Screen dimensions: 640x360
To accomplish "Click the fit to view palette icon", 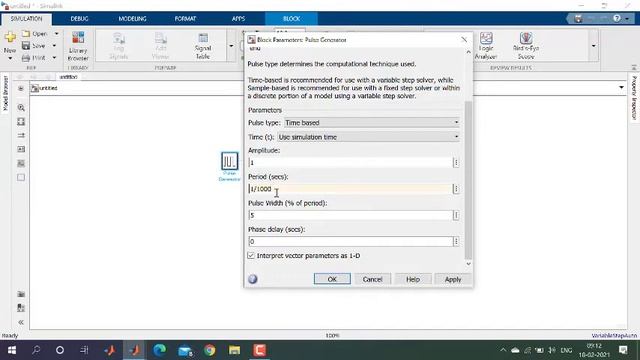I will (x=21, y=122).
